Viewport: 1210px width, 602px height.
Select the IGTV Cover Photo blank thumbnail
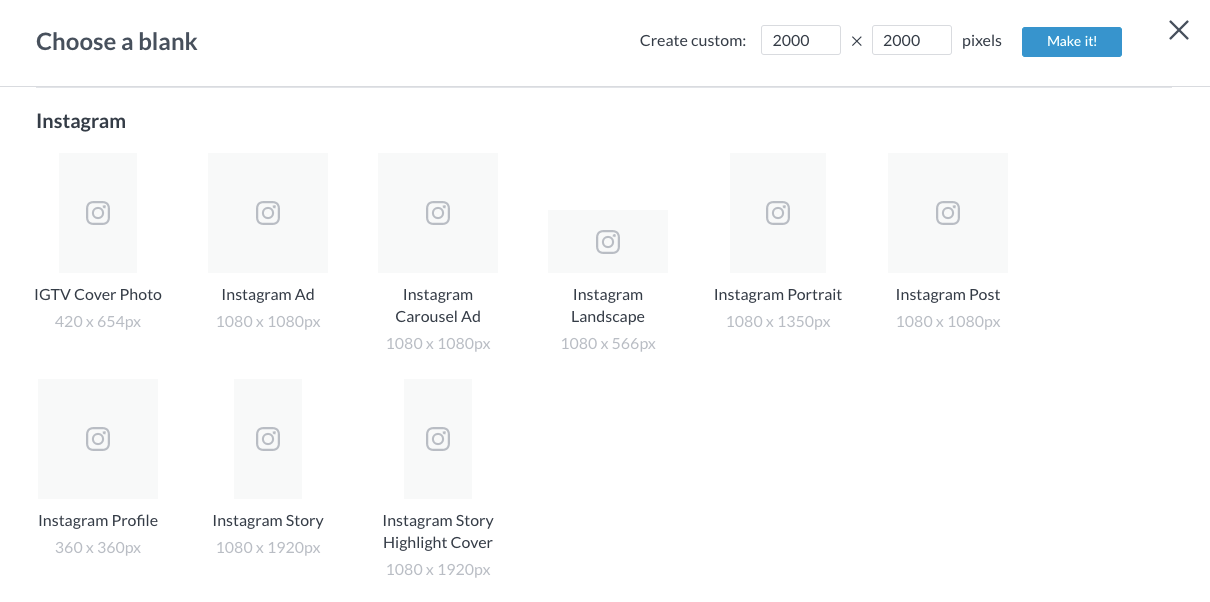[98, 213]
